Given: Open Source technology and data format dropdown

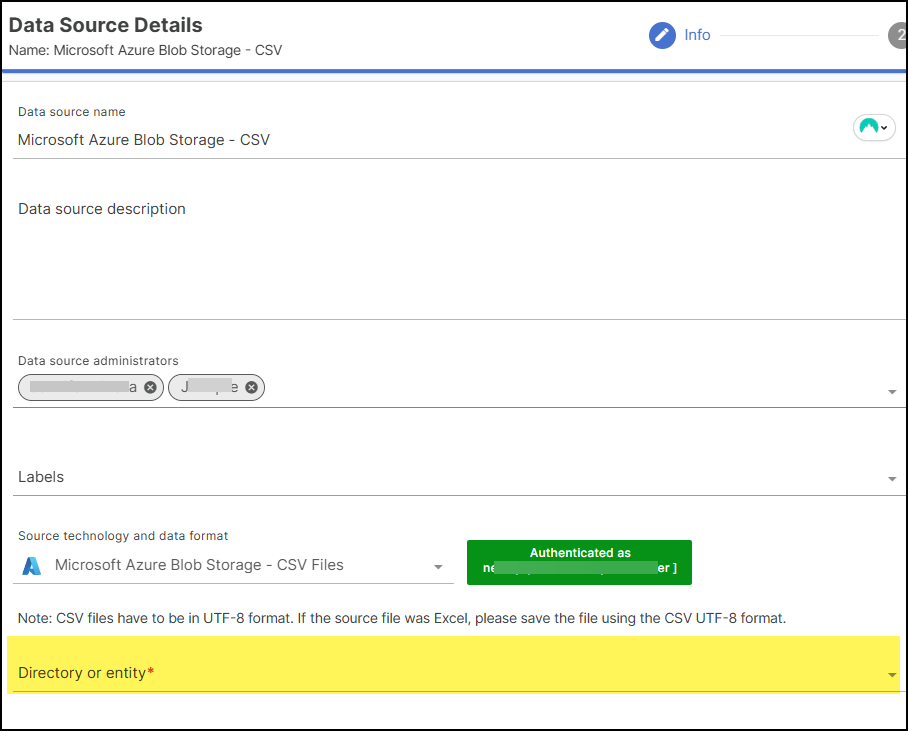Looking at the screenshot, I should click(233, 565).
